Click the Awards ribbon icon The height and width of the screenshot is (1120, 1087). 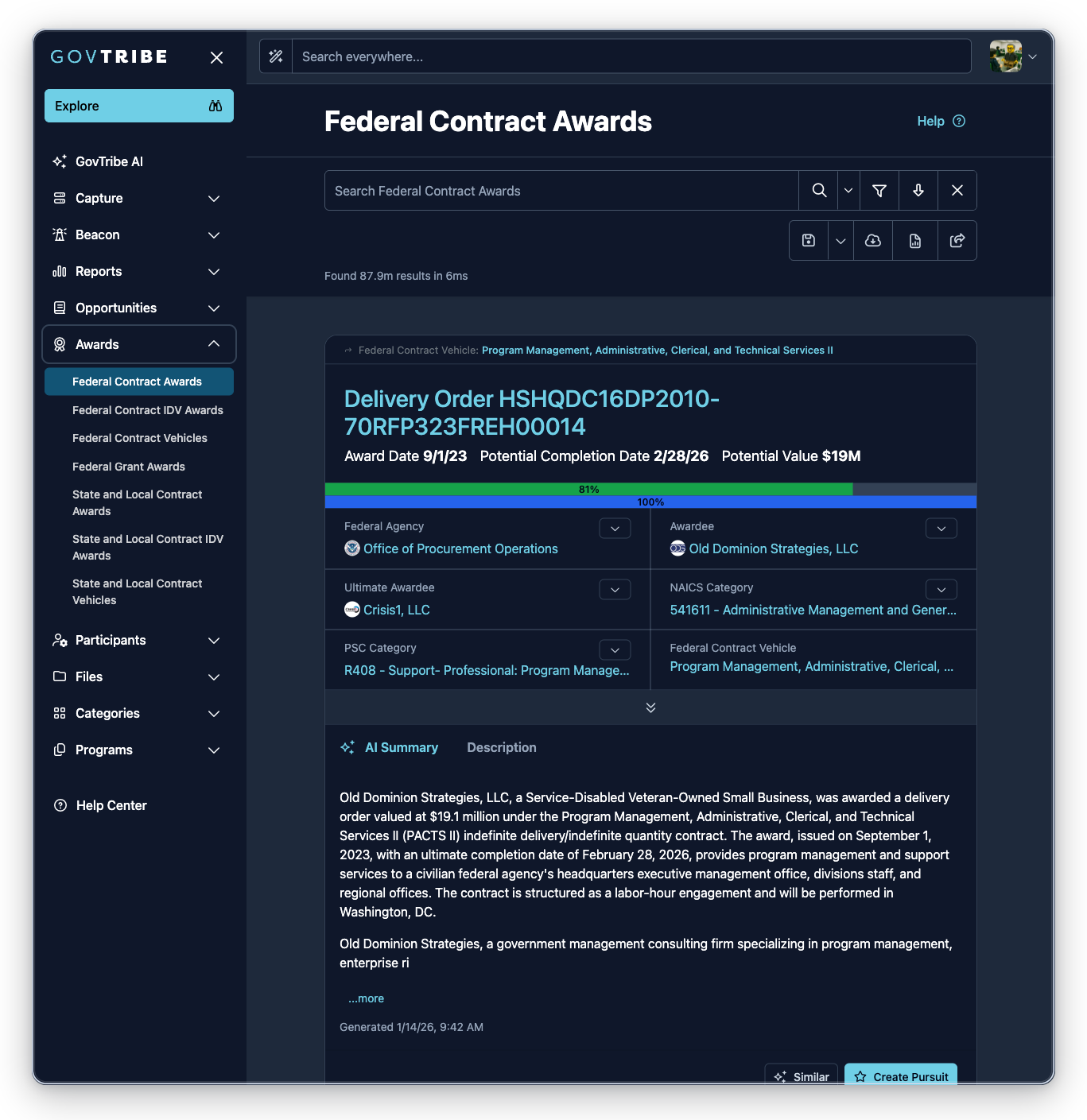tap(60, 344)
